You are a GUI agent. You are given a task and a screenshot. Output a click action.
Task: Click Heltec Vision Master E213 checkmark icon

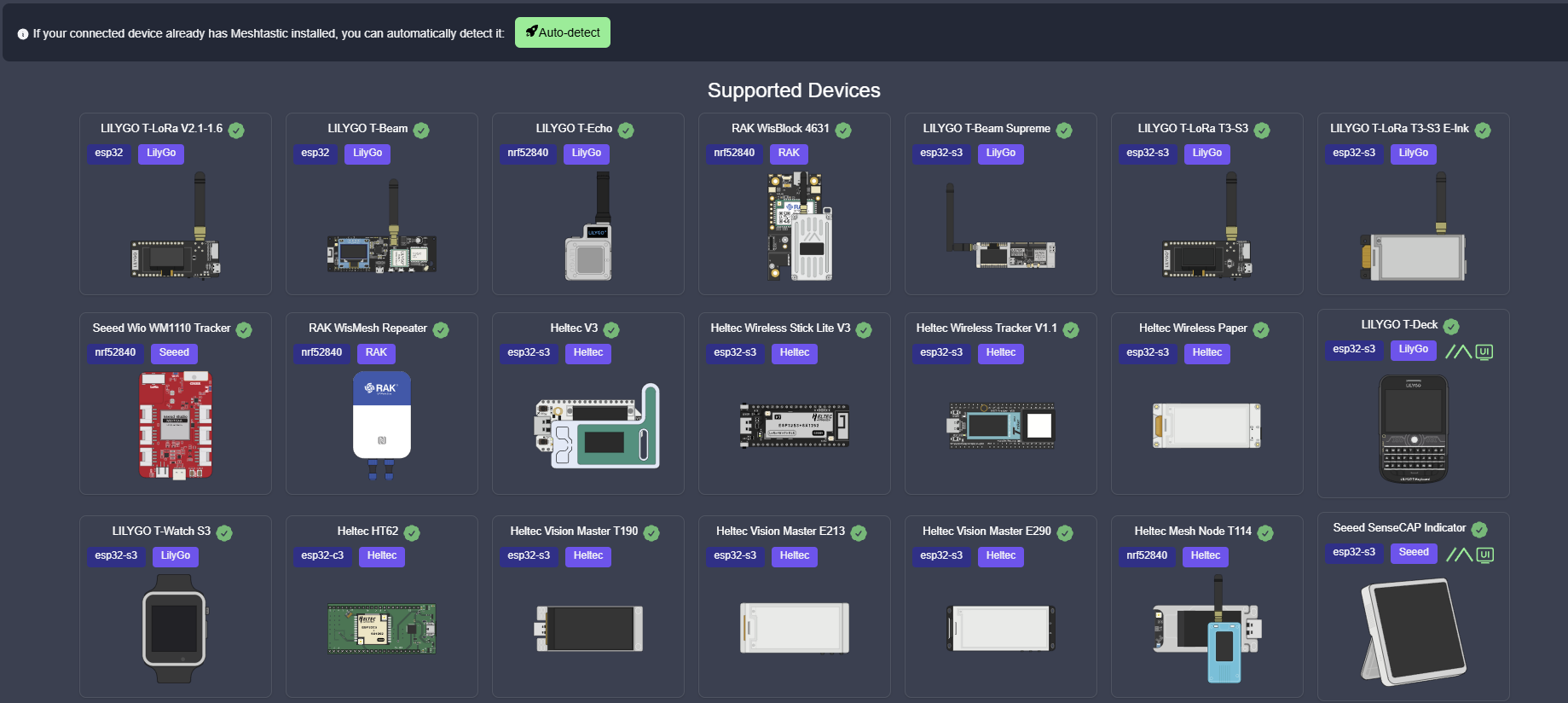[859, 533]
